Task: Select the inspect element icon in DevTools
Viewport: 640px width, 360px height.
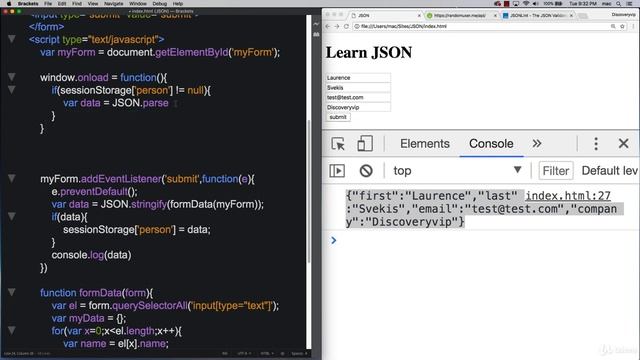Action: pyautogui.click(x=338, y=144)
